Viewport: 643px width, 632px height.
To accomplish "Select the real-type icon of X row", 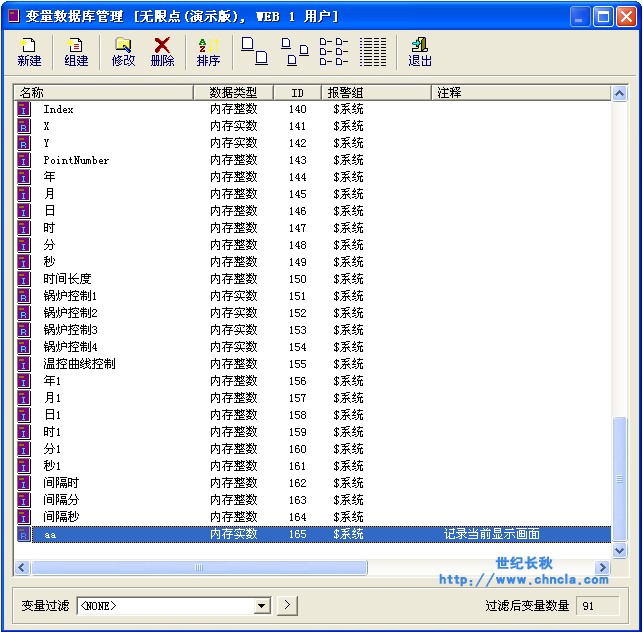I will click(x=24, y=126).
